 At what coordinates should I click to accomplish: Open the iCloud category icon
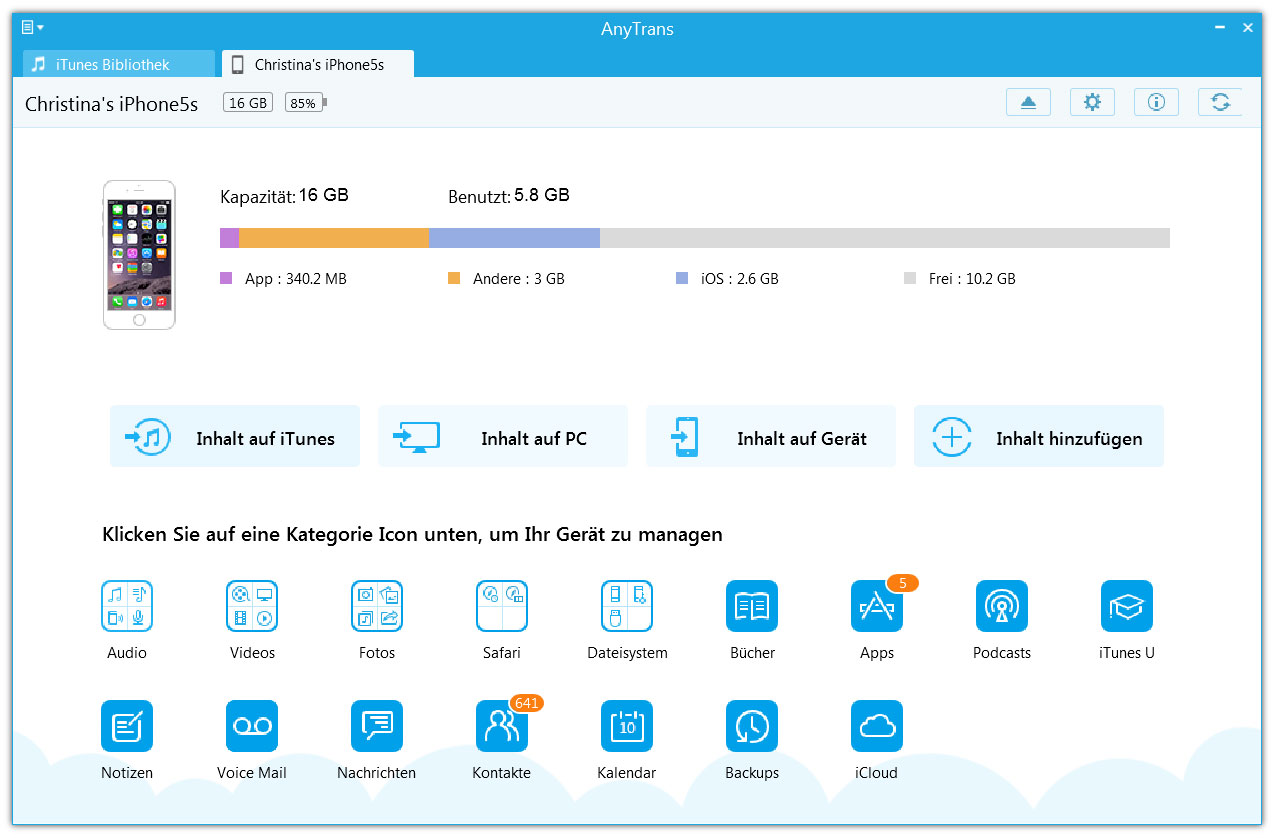pos(877,726)
